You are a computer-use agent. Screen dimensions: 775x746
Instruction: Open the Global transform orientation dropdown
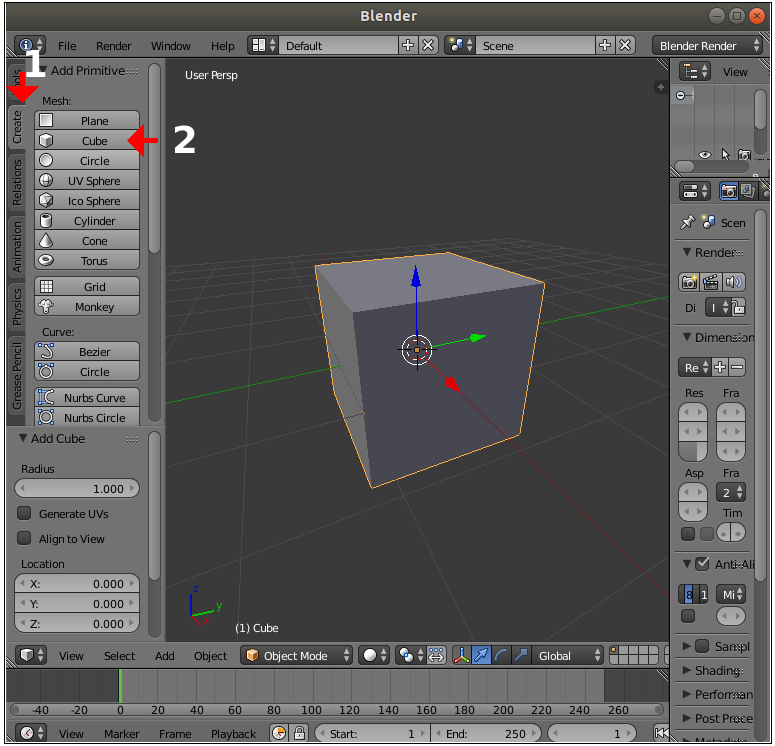(568, 656)
